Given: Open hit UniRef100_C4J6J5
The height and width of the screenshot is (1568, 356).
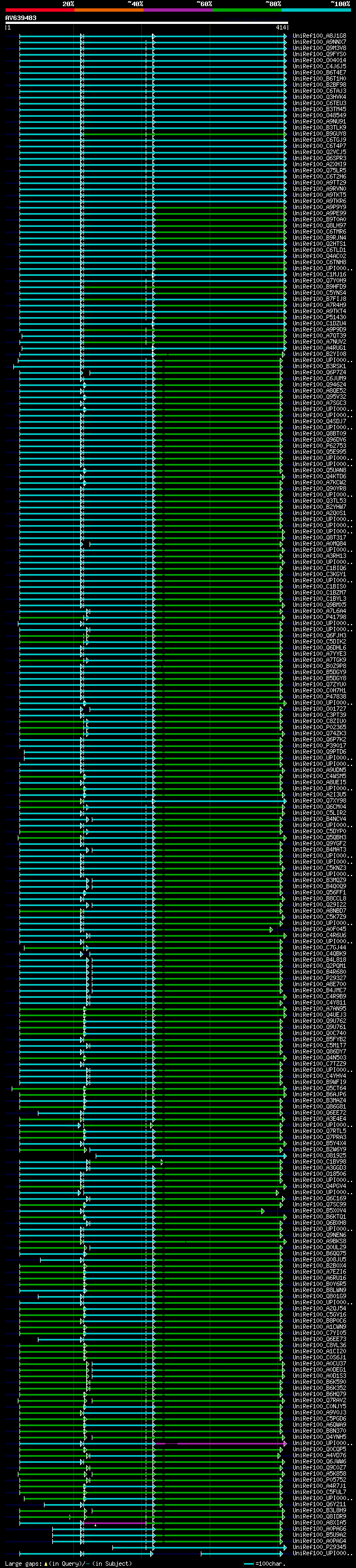Looking at the screenshot, I should click(x=319, y=66).
